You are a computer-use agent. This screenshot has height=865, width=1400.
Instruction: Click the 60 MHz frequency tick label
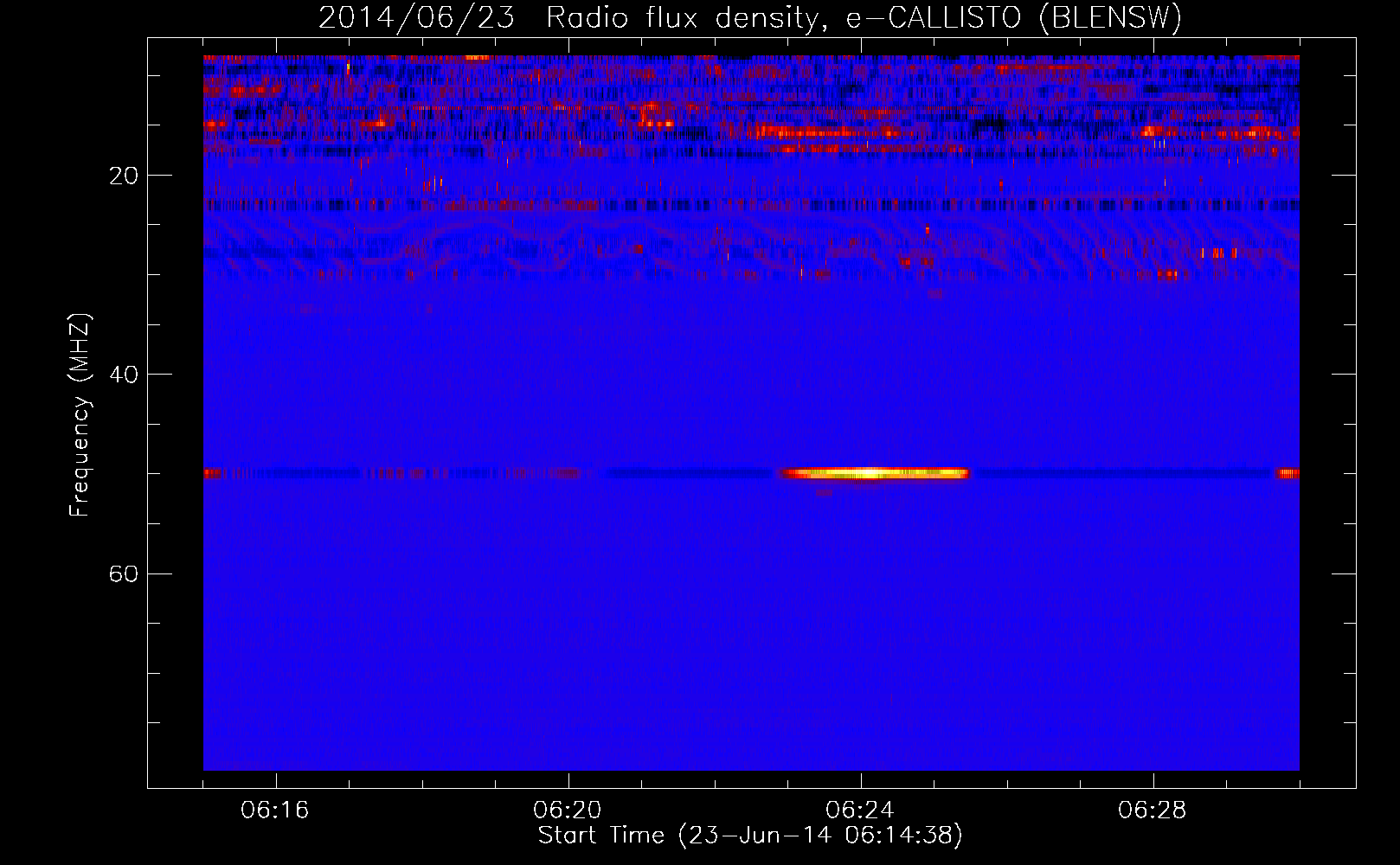pyautogui.click(x=124, y=573)
